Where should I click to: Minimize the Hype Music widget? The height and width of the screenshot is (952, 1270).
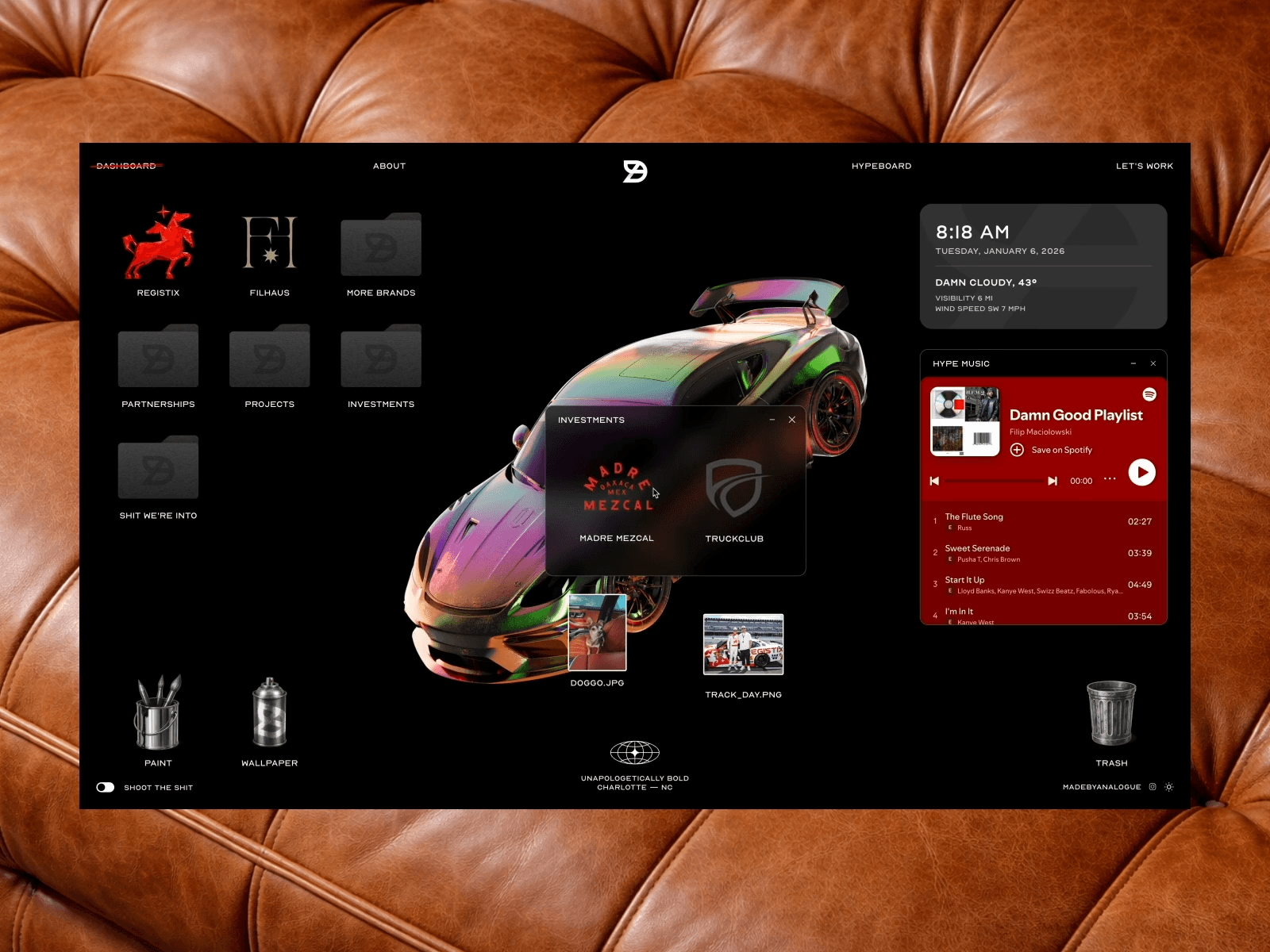(x=1133, y=363)
